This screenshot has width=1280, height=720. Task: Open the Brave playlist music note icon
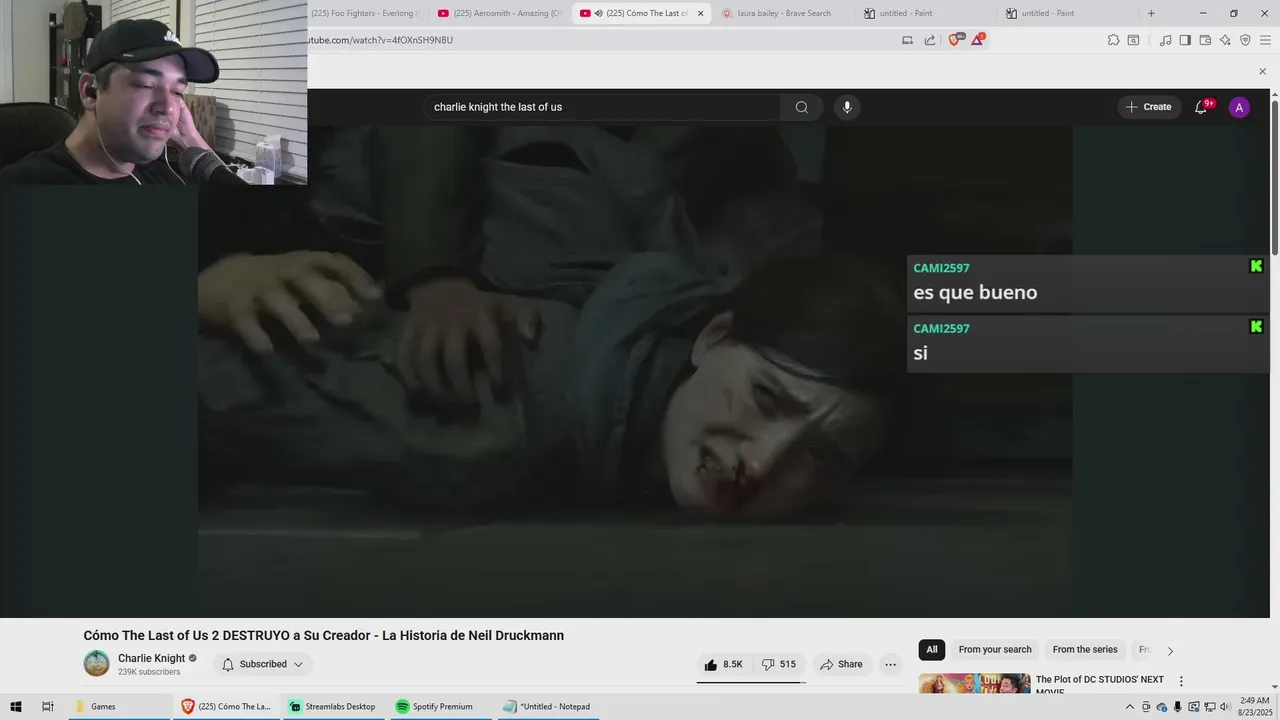coord(1165,40)
